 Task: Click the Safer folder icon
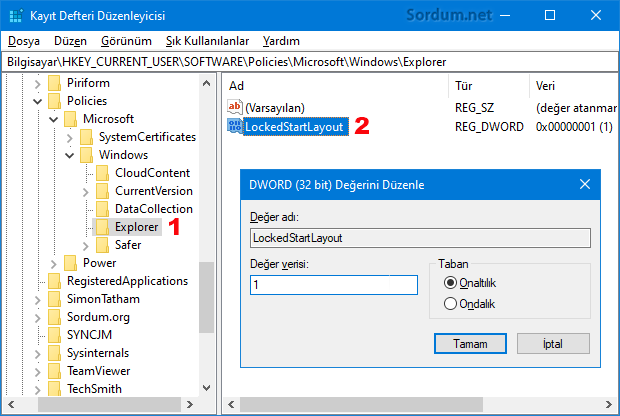102,245
